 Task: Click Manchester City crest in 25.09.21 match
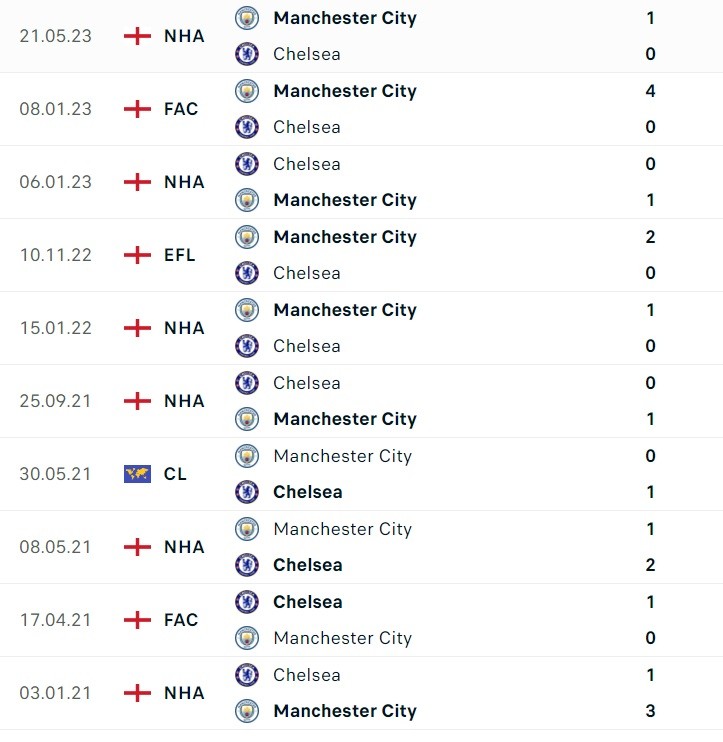coord(246,419)
